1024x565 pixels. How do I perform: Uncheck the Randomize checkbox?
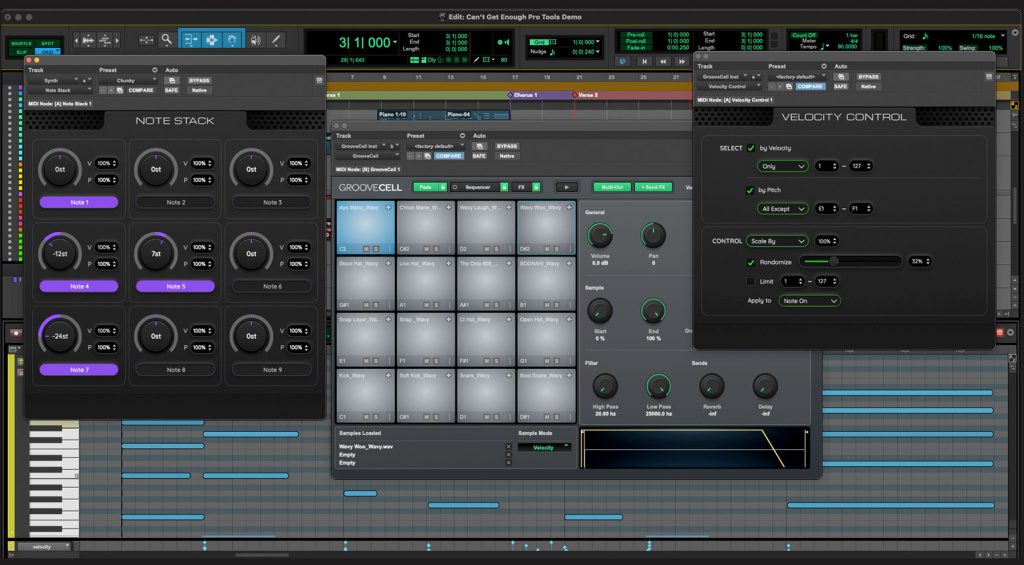(751, 262)
